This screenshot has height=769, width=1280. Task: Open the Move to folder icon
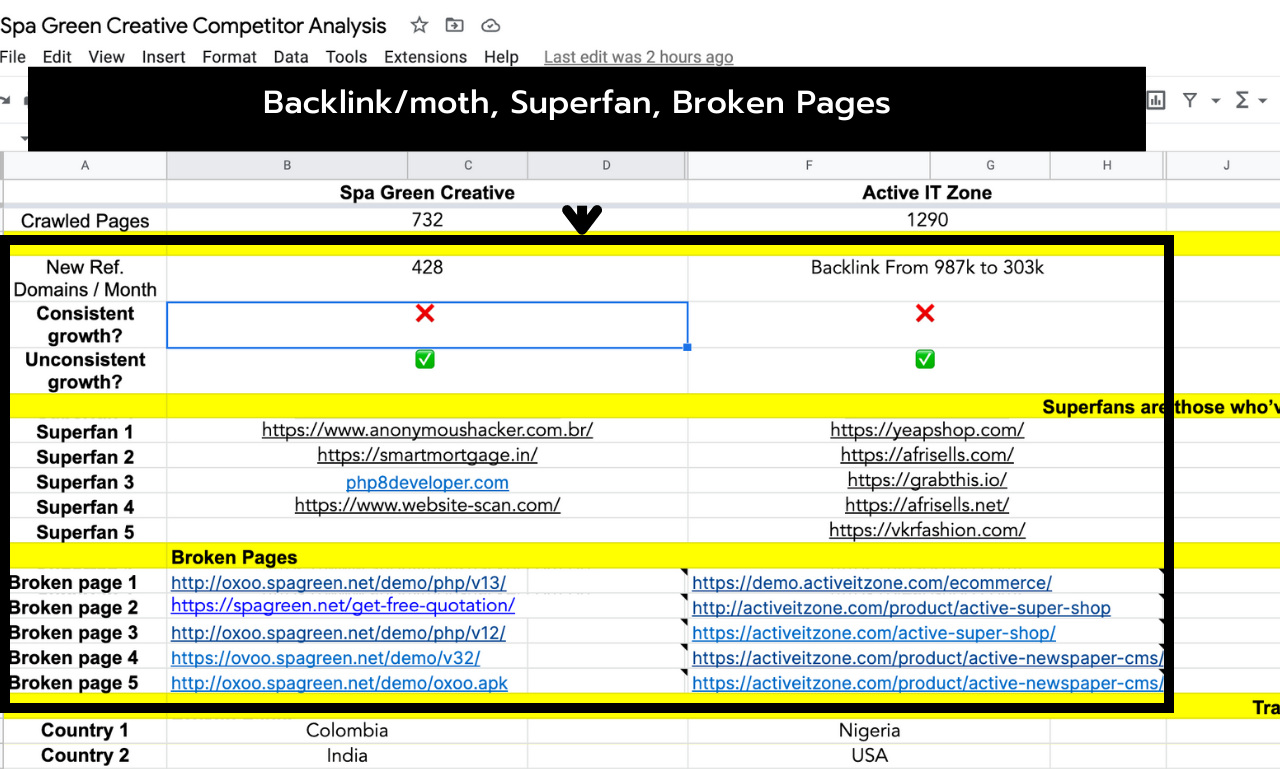point(454,25)
